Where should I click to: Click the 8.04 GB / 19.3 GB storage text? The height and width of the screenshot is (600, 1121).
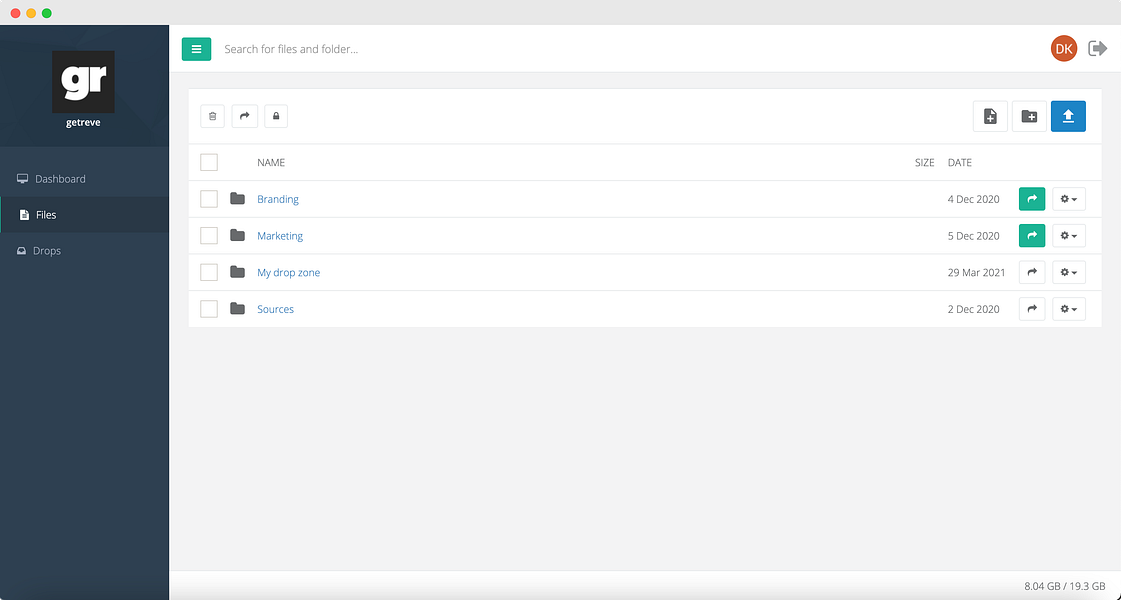pos(1065,586)
